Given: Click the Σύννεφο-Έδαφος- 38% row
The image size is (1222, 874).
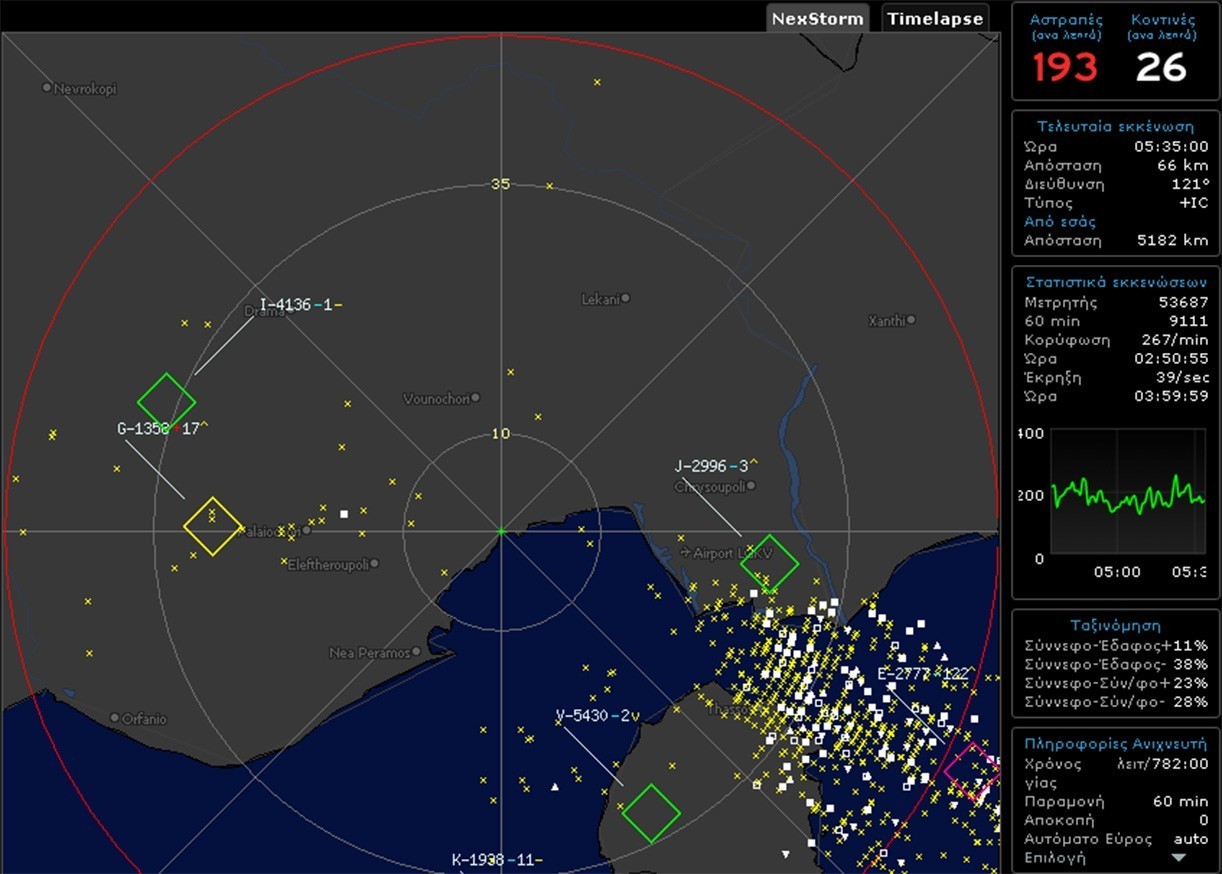Looking at the screenshot, I should coord(1116,664).
